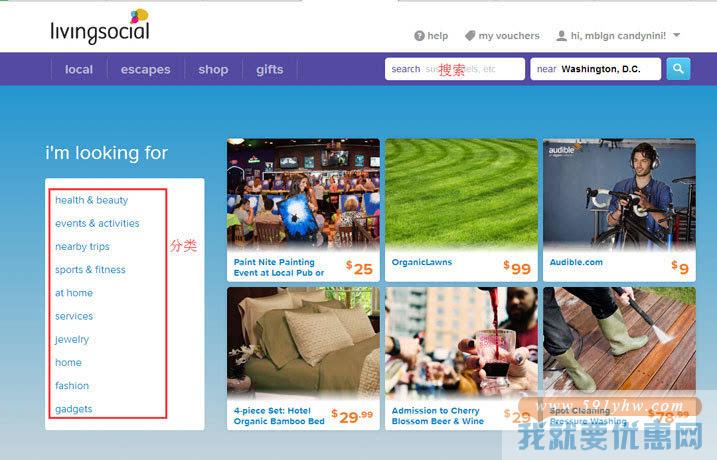Click into the search input field
Screen dimensions: 717x460
click(x=455, y=69)
